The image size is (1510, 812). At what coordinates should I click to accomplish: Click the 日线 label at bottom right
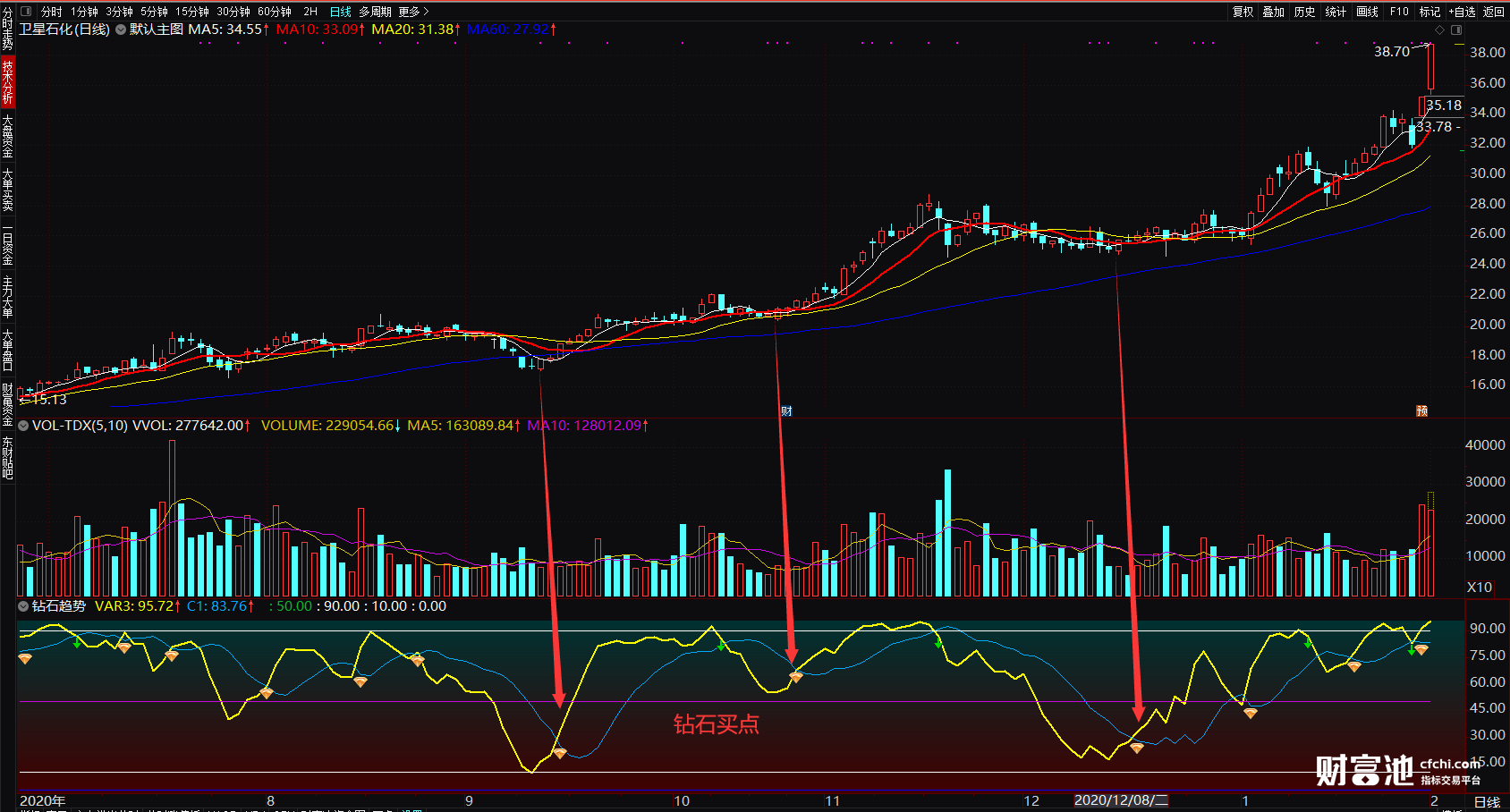point(1487,802)
